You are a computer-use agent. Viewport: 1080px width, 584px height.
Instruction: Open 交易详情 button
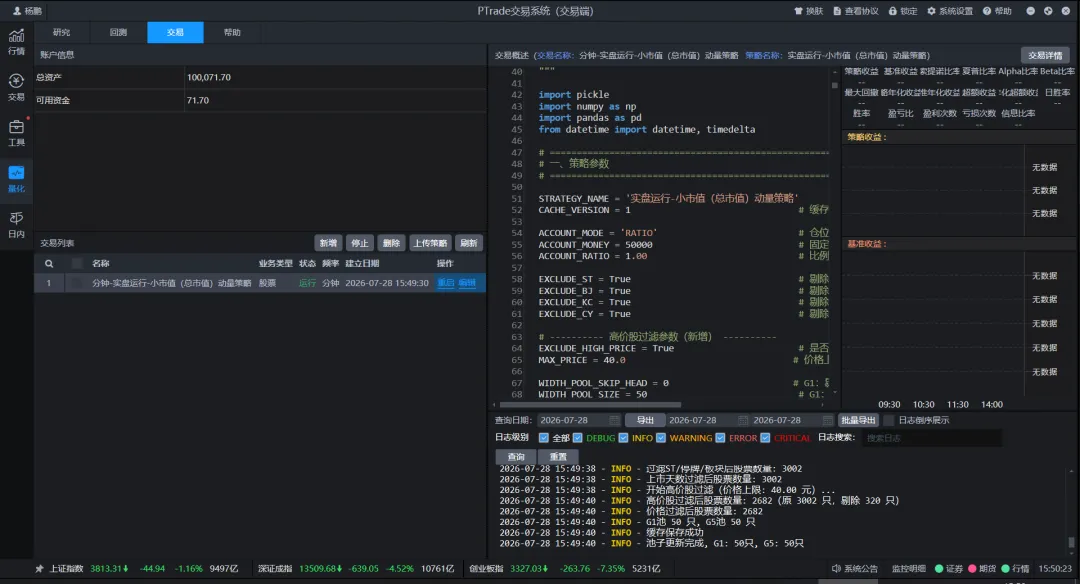[1045, 55]
